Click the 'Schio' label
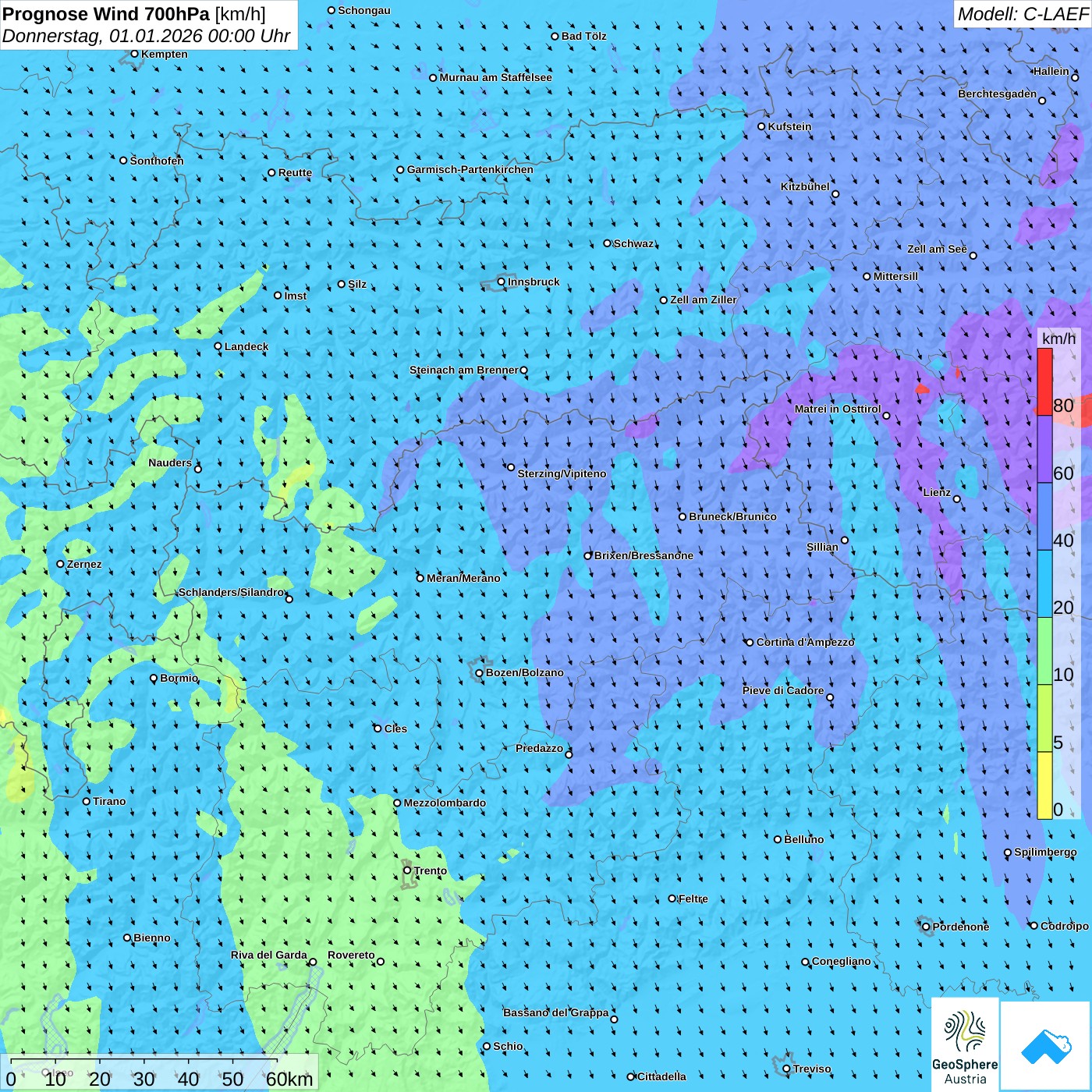 tap(509, 1046)
